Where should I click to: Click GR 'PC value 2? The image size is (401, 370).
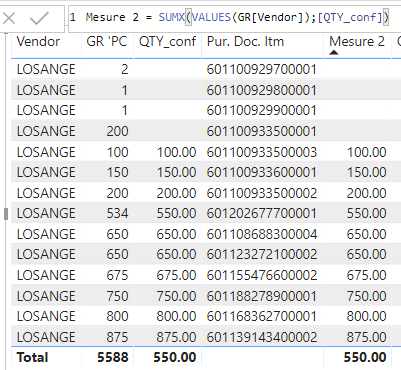point(124,69)
